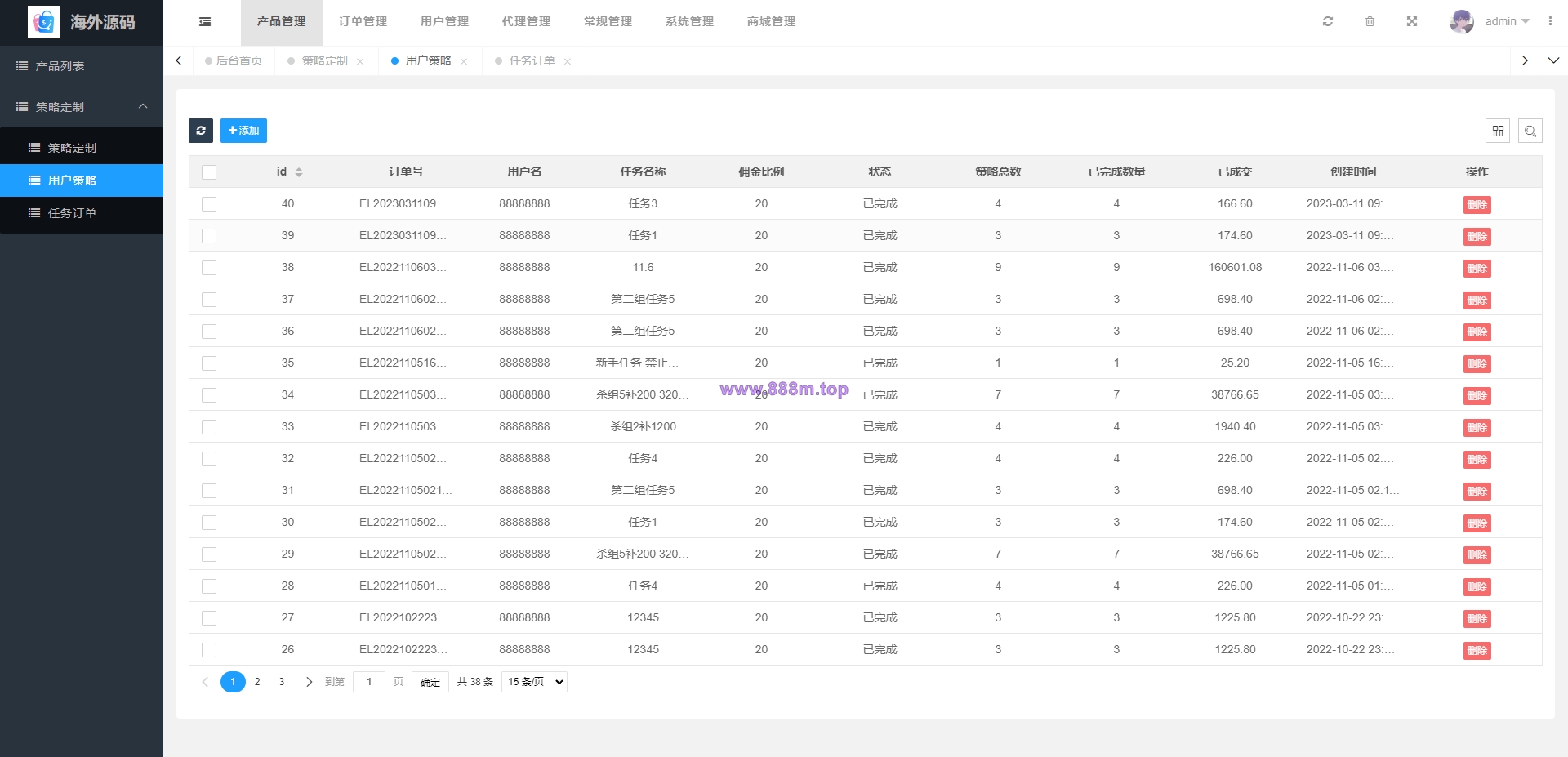Viewport: 1568px width, 757px height.
Task: Click the 添加 add button
Action: pyautogui.click(x=243, y=131)
